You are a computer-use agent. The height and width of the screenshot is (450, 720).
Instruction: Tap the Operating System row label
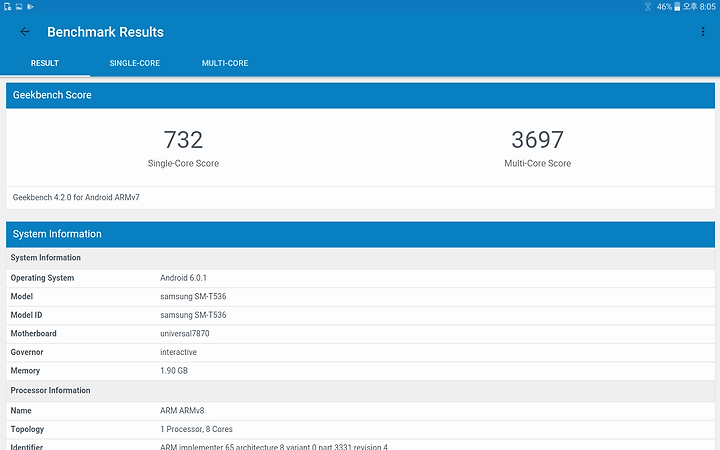[x=42, y=278]
